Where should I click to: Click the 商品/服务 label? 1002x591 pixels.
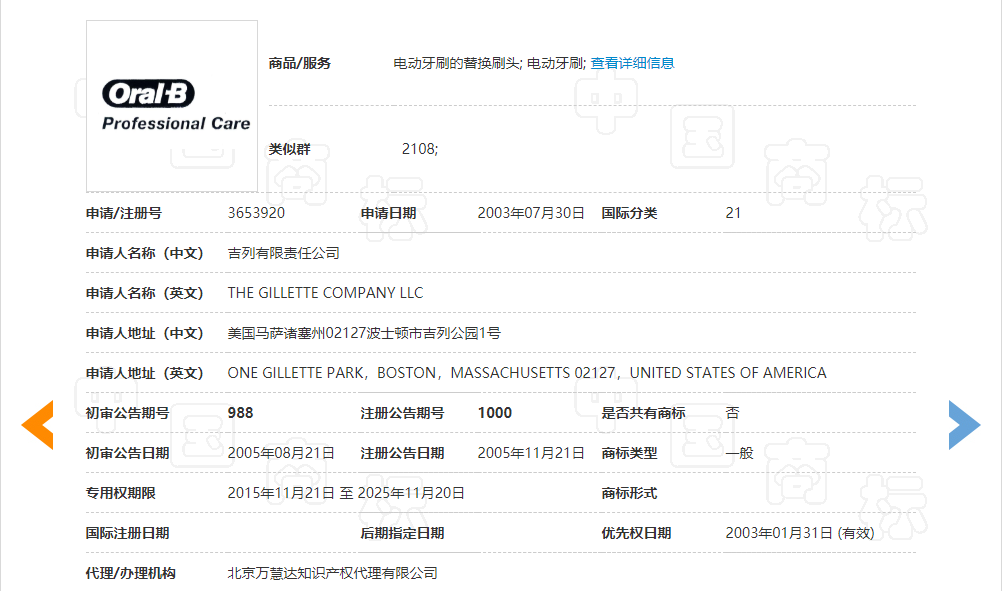[299, 63]
